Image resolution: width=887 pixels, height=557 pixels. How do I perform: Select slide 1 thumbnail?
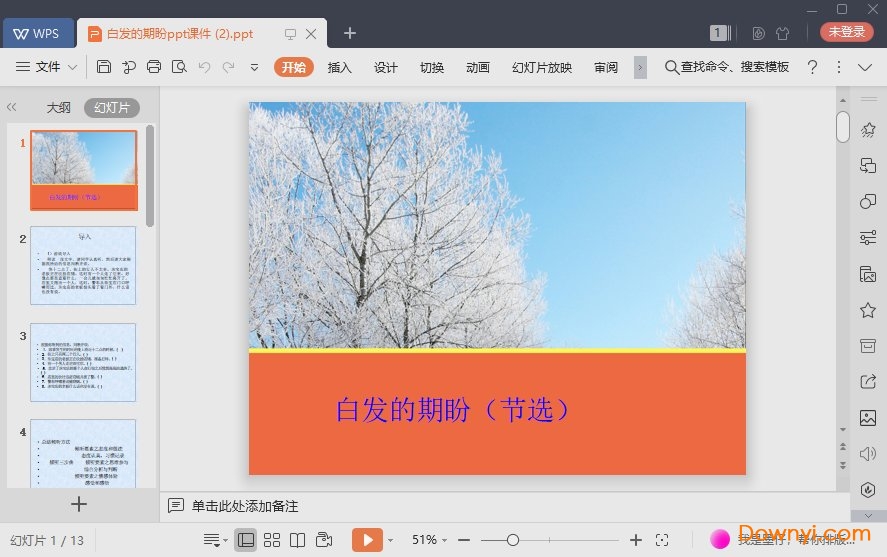(84, 170)
